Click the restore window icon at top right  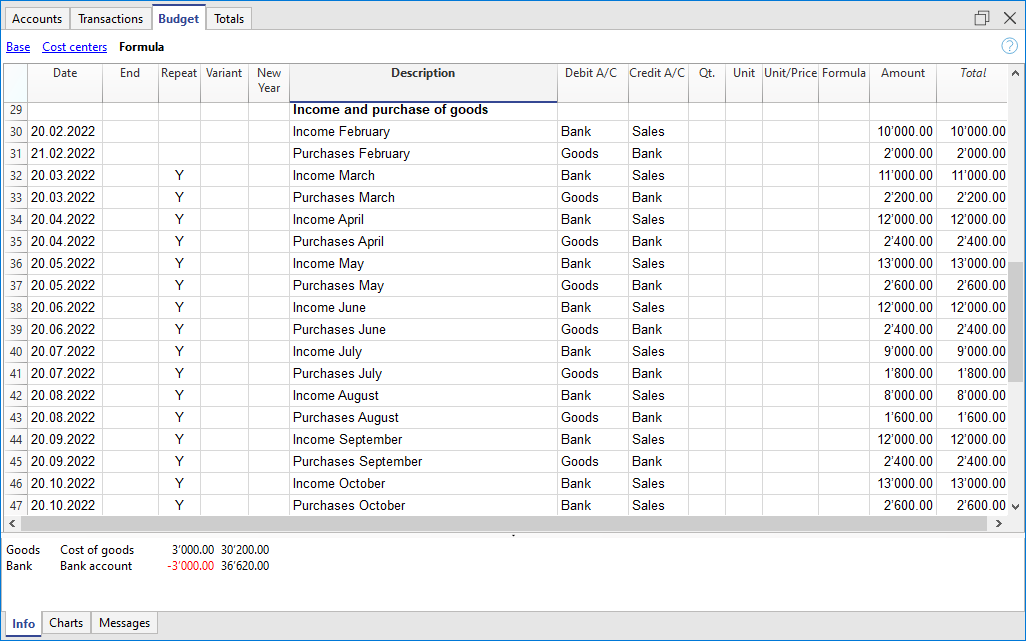[x=981, y=18]
